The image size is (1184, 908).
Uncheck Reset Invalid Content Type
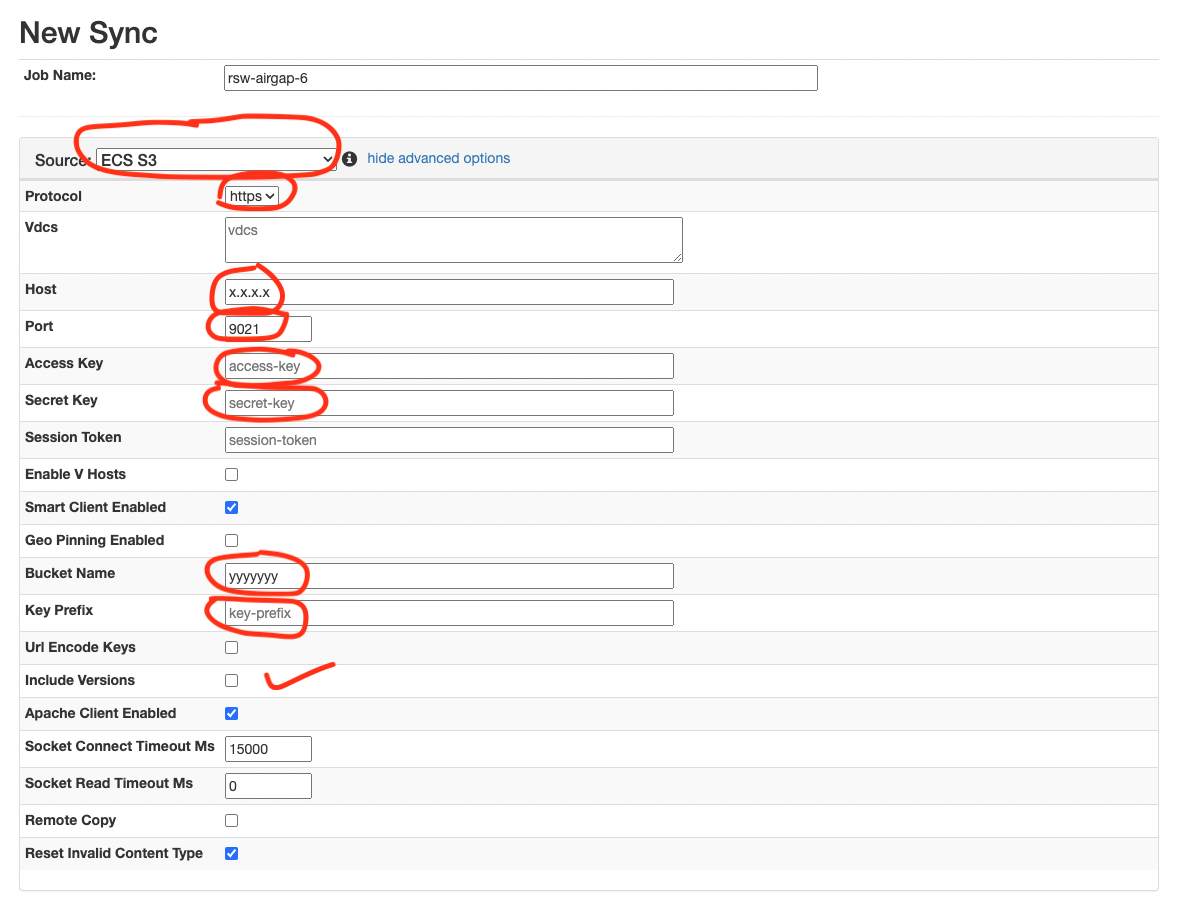(x=232, y=854)
